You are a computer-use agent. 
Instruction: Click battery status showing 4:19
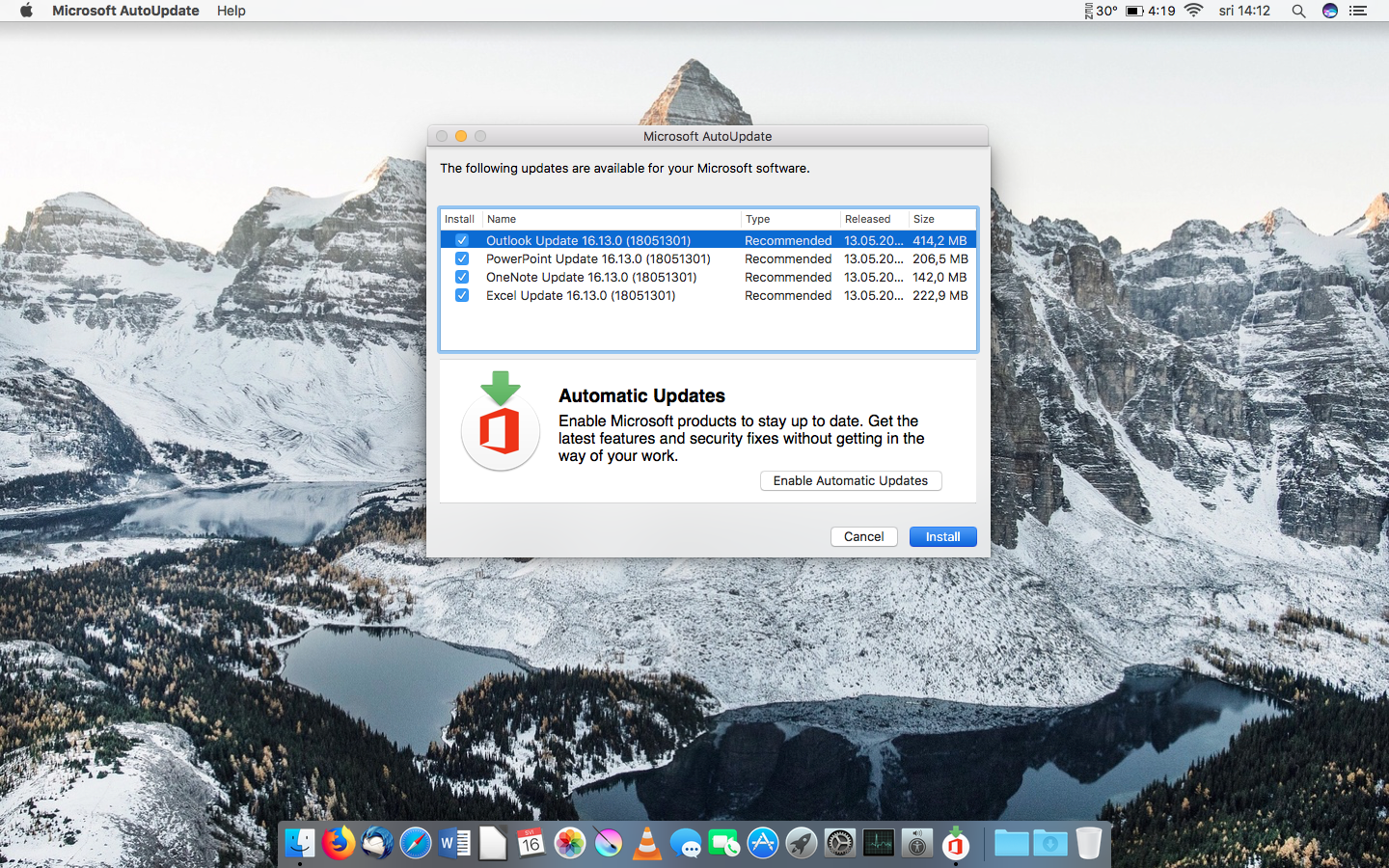click(x=1151, y=11)
